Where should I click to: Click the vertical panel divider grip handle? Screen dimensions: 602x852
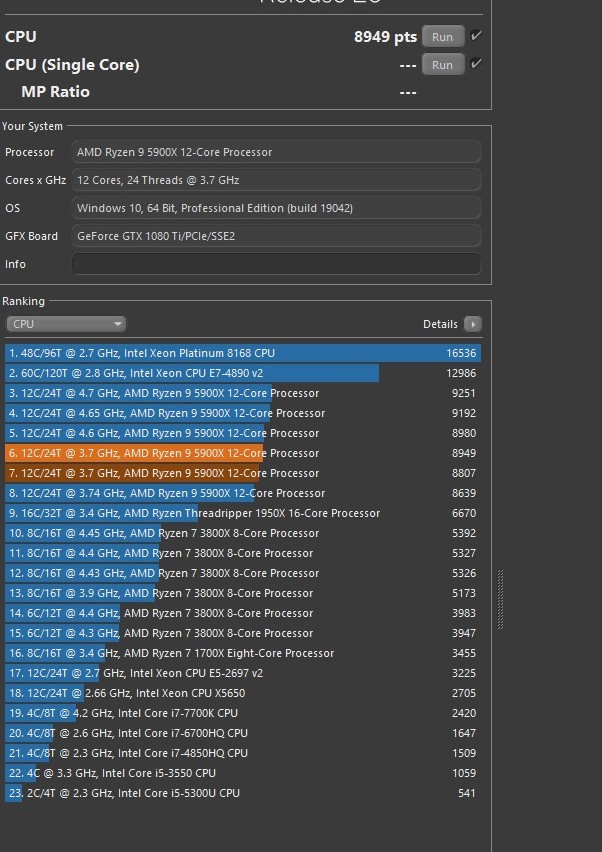[500, 599]
